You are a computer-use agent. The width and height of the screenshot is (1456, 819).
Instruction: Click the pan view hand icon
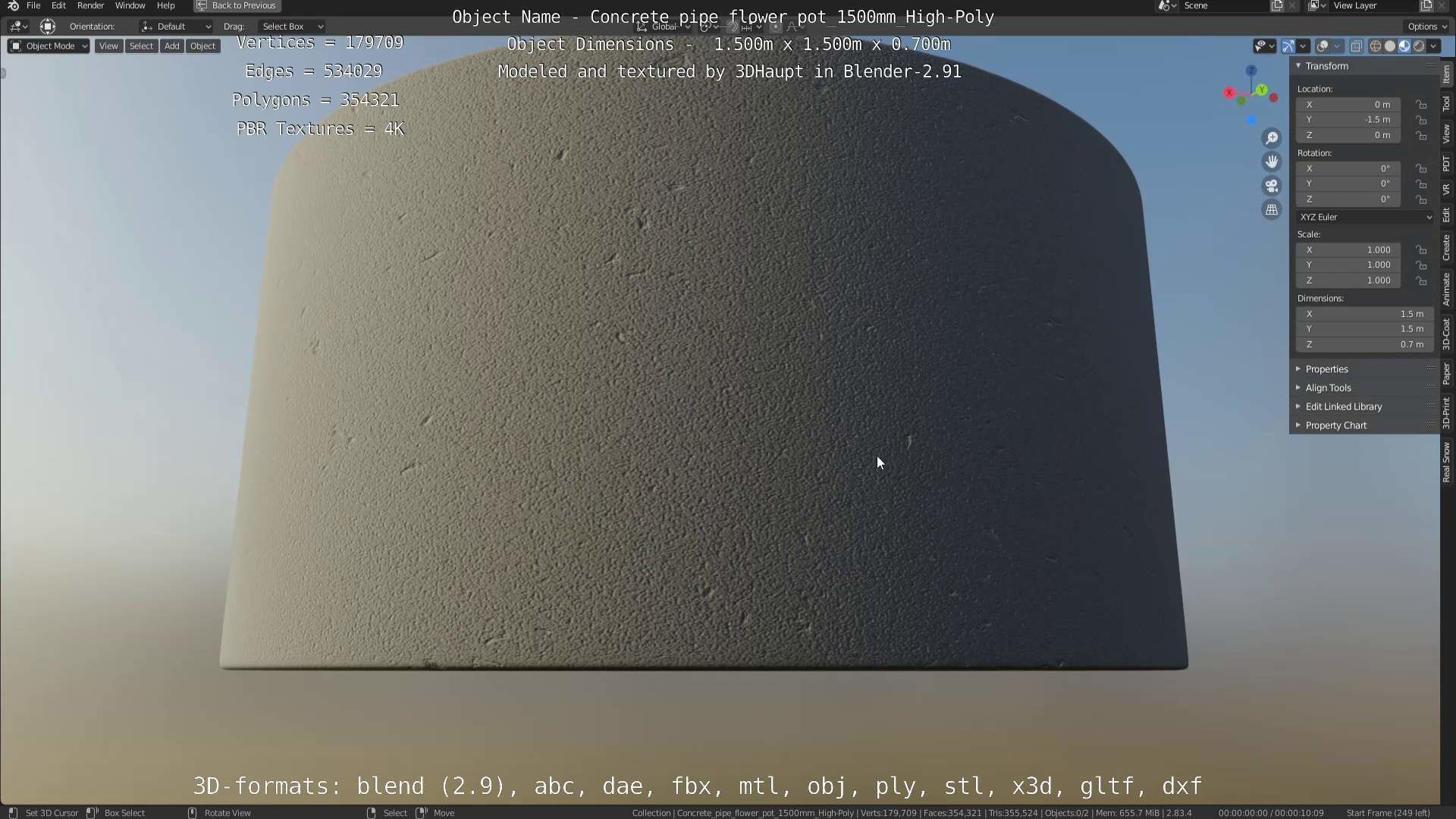(1272, 162)
